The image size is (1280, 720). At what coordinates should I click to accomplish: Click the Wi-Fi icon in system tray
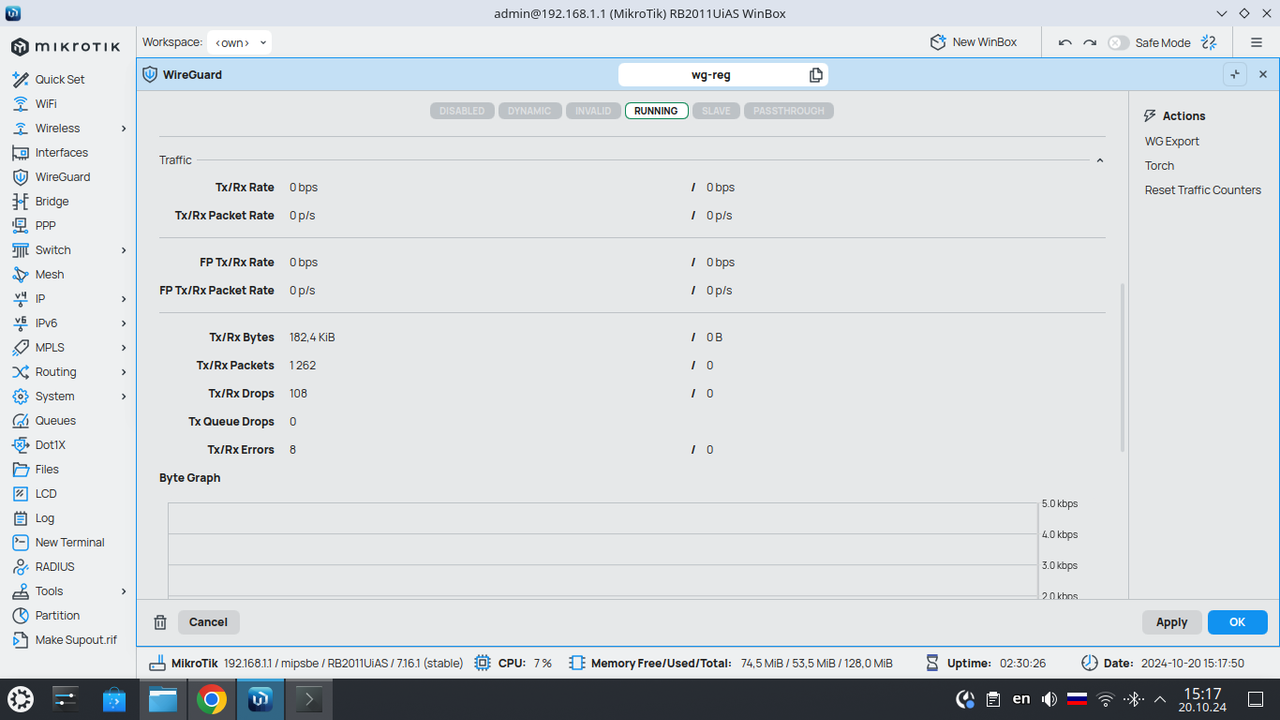coord(1105,699)
